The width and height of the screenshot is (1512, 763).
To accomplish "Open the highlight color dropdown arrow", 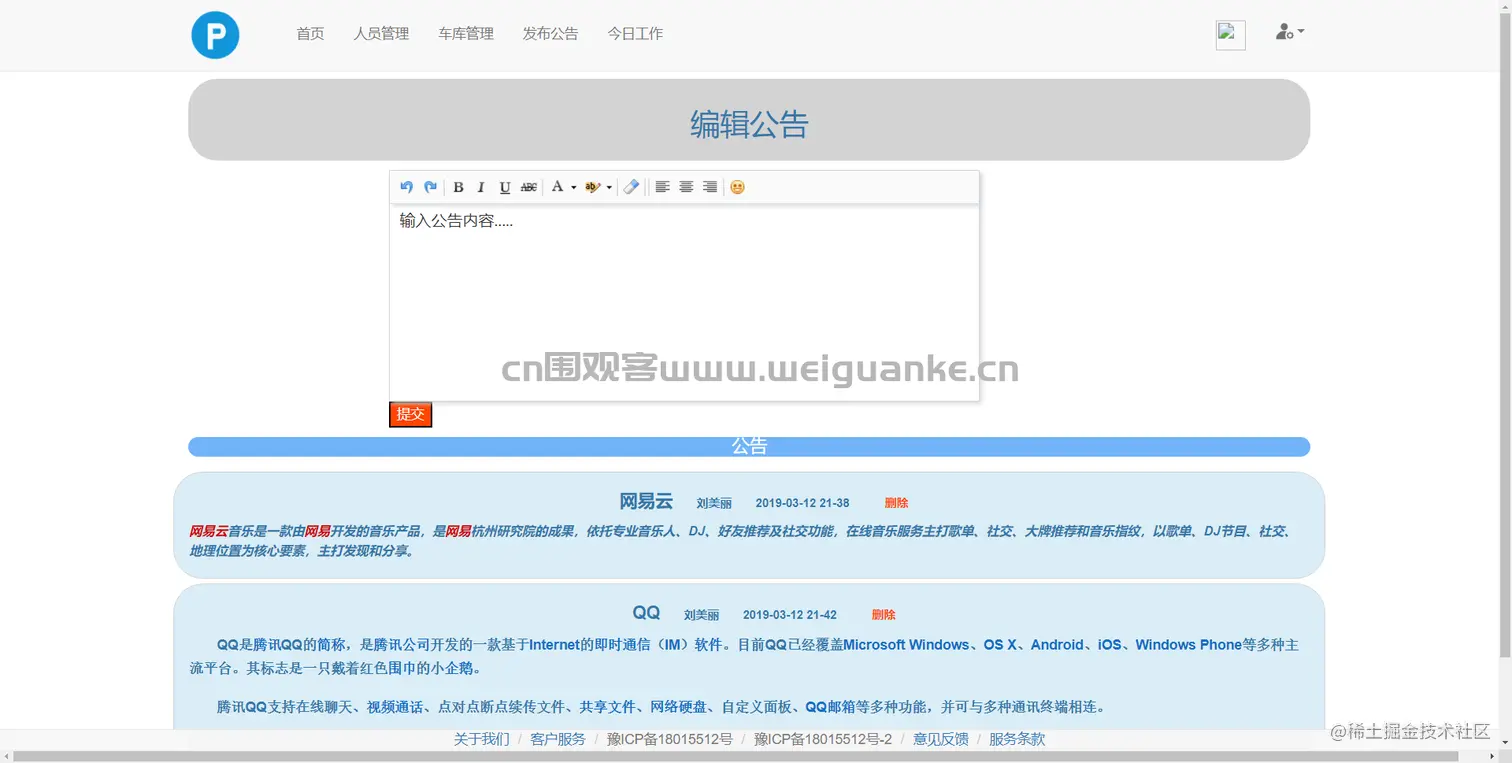I will (609, 187).
